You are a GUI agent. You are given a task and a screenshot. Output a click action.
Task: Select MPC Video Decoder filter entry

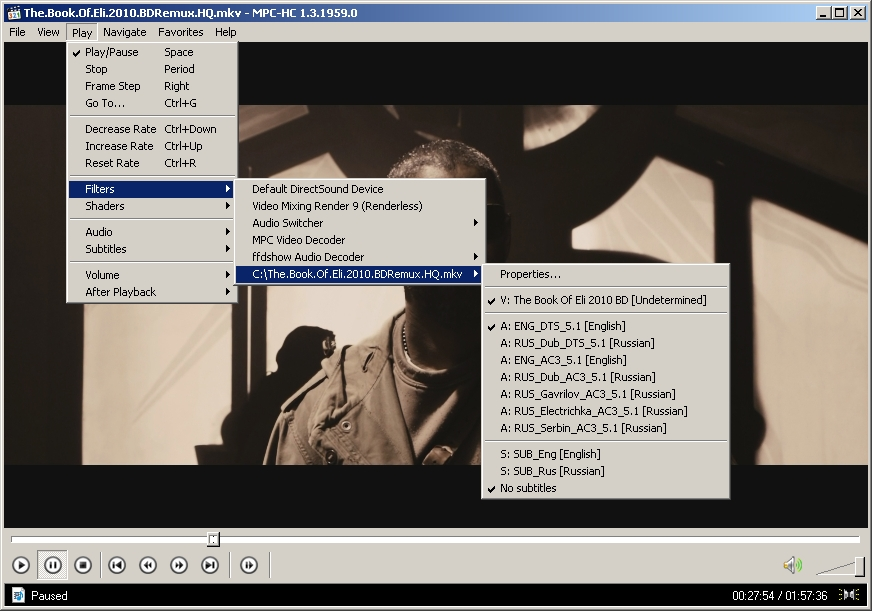click(298, 240)
